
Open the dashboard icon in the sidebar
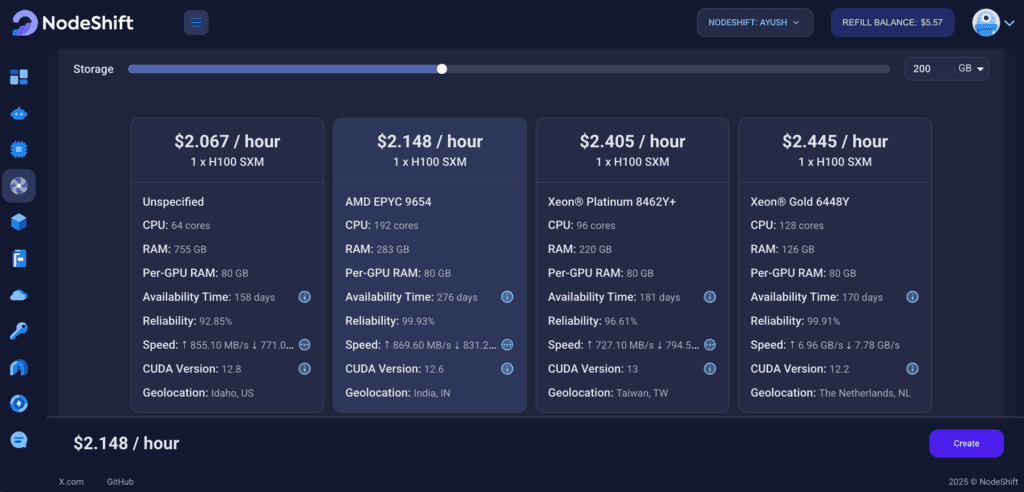pyautogui.click(x=19, y=77)
